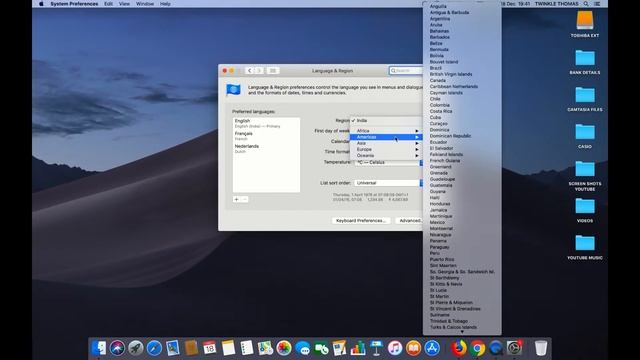The width and height of the screenshot is (640, 360).
Task: Open Calendar icon showing 18
Action: (209, 348)
